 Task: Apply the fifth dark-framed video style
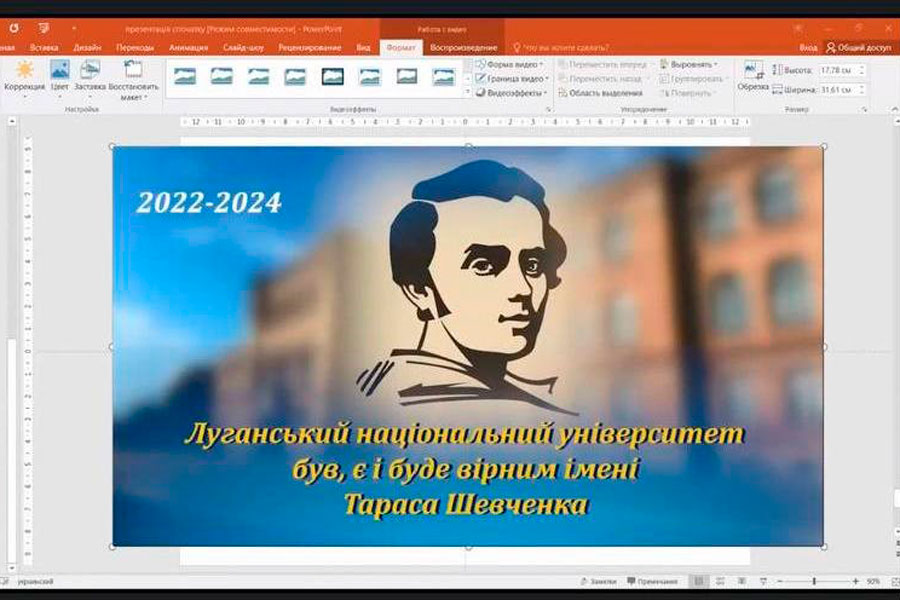pyautogui.click(x=333, y=76)
